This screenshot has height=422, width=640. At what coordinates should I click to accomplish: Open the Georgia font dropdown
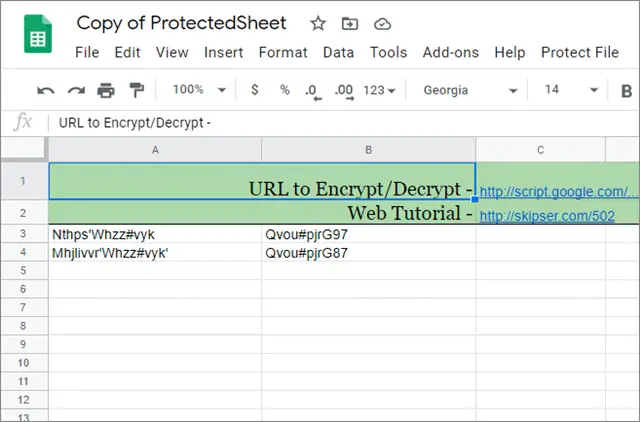click(x=470, y=90)
